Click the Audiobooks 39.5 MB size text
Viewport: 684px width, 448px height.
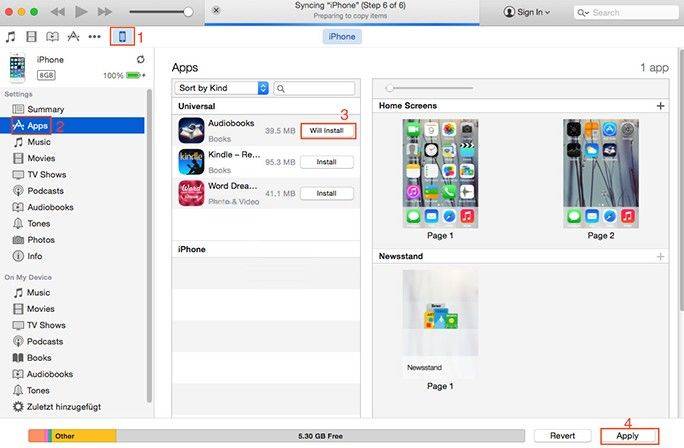point(280,131)
